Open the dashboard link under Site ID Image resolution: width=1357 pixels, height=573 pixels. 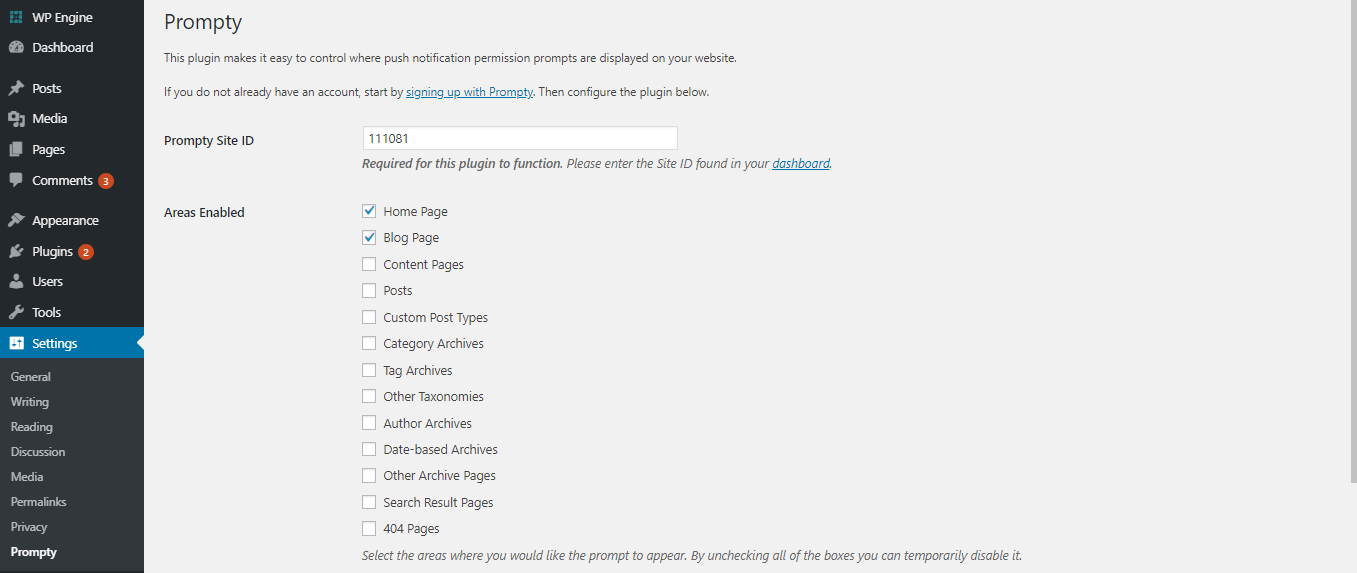point(801,163)
